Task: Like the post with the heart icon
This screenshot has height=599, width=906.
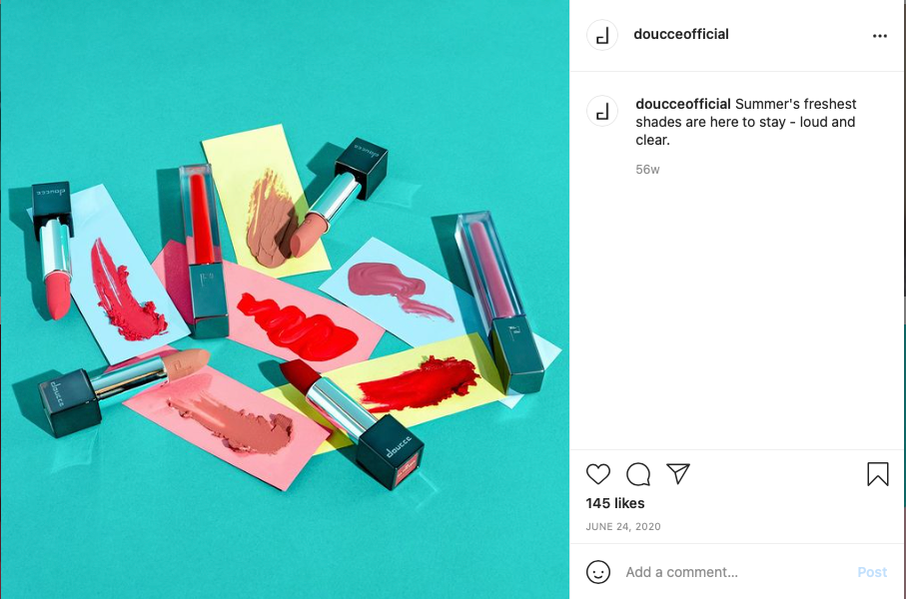Action: tap(598, 474)
